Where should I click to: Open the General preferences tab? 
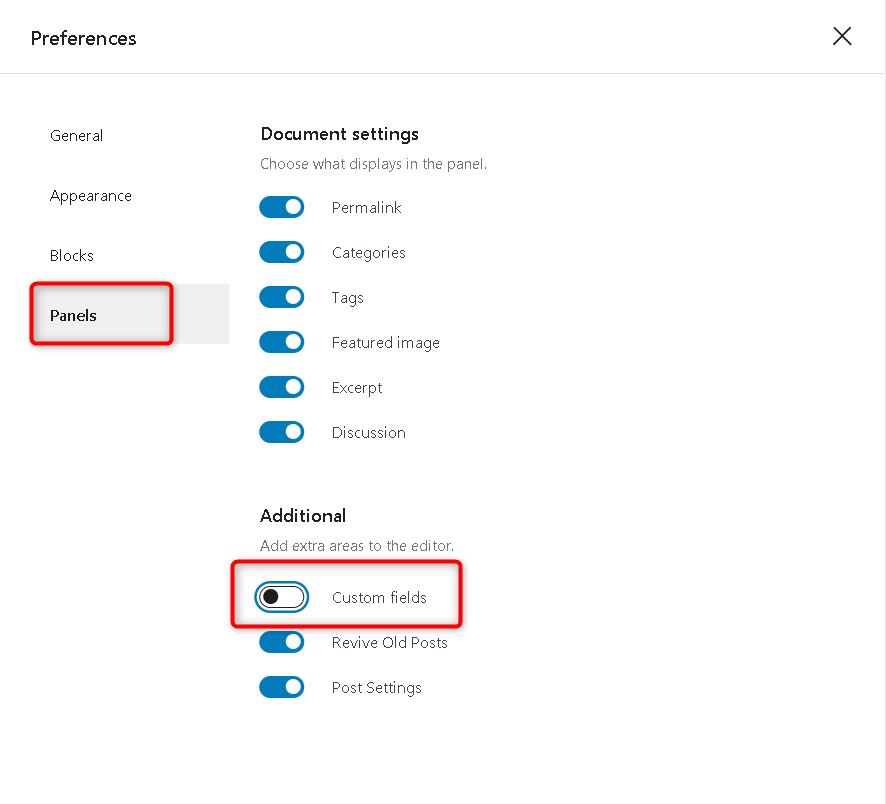point(77,136)
